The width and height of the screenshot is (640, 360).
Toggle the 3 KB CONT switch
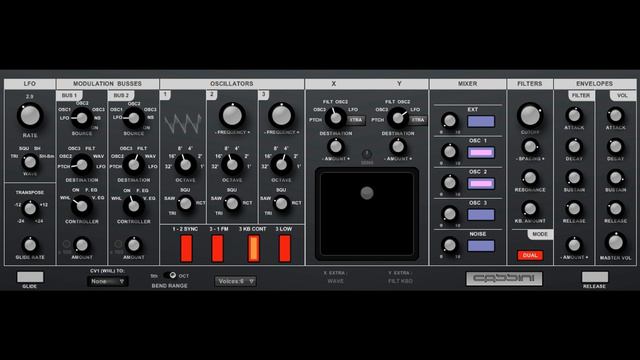pyautogui.click(x=253, y=248)
